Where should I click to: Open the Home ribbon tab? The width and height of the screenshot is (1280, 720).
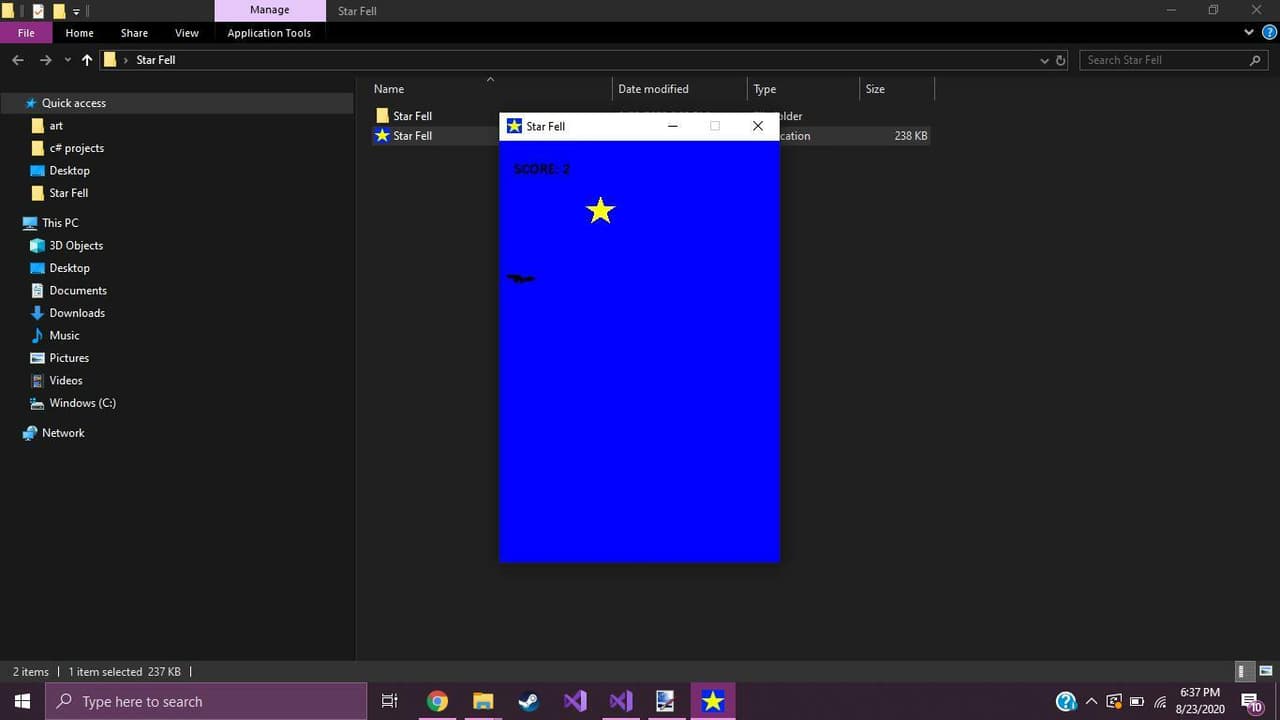(x=79, y=33)
